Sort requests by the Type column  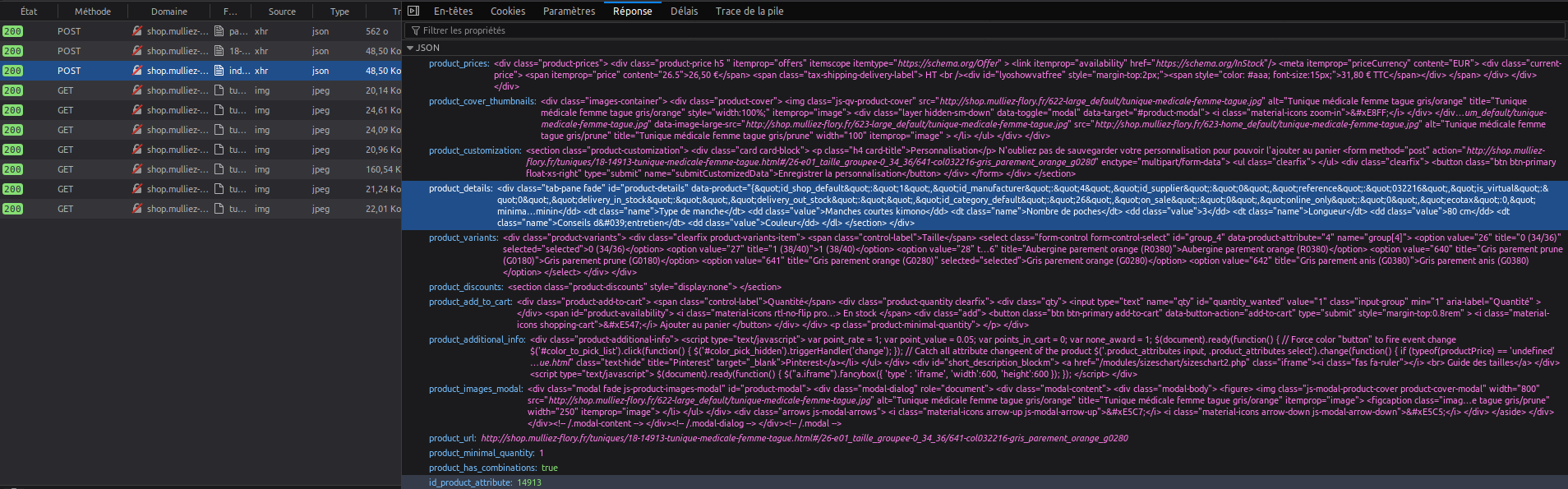point(339,12)
